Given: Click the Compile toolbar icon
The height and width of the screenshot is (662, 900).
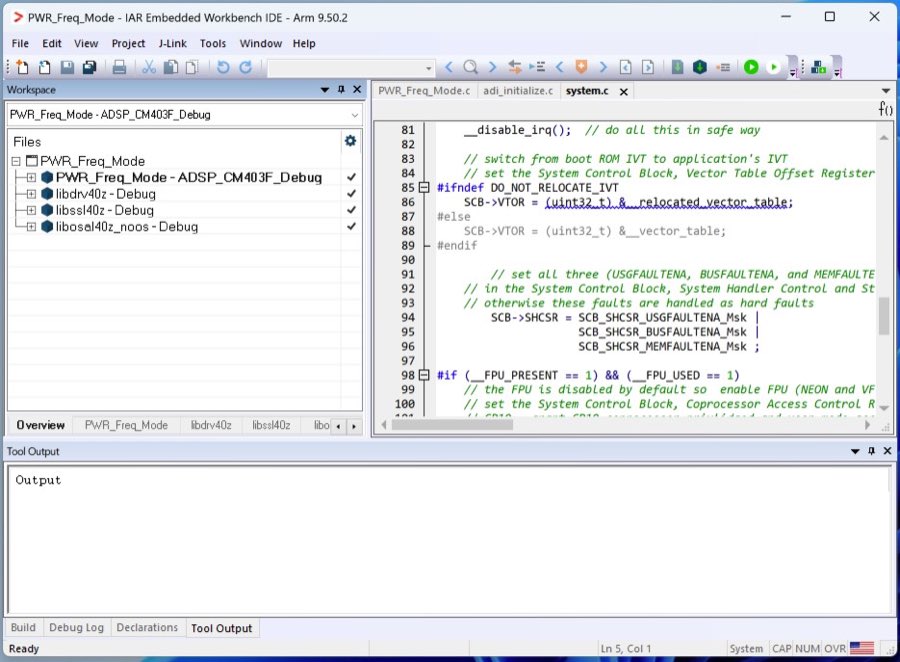Looking at the screenshot, I should coord(678,67).
